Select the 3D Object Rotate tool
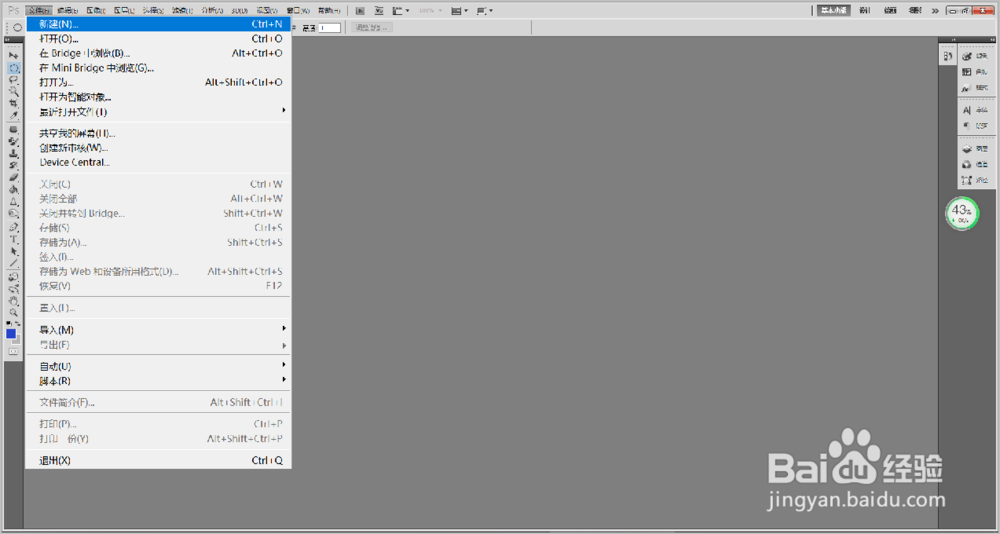The image size is (1000, 534). tap(13, 277)
